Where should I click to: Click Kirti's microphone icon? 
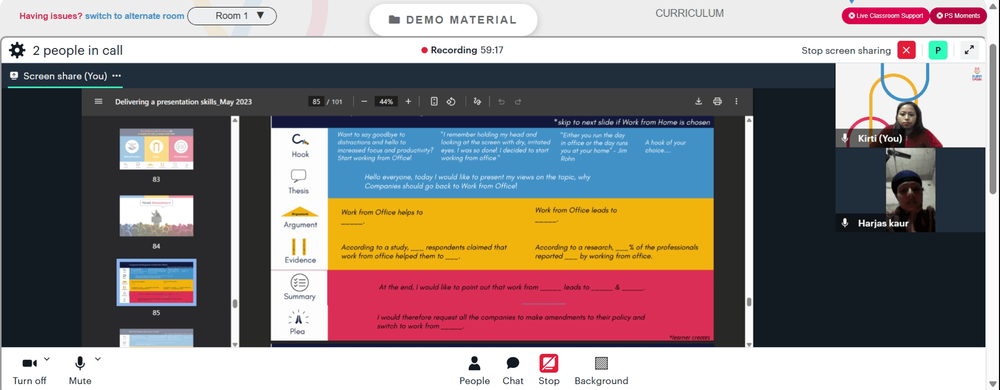point(846,138)
